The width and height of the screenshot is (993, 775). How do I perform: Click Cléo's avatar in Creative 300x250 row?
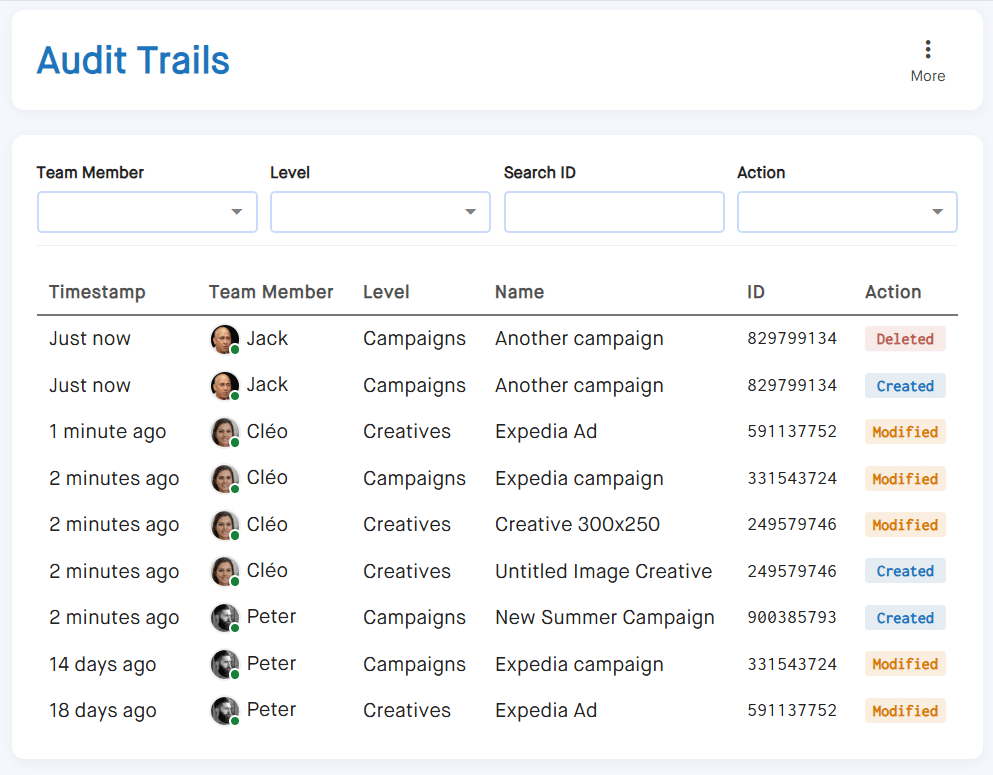tap(225, 525)
